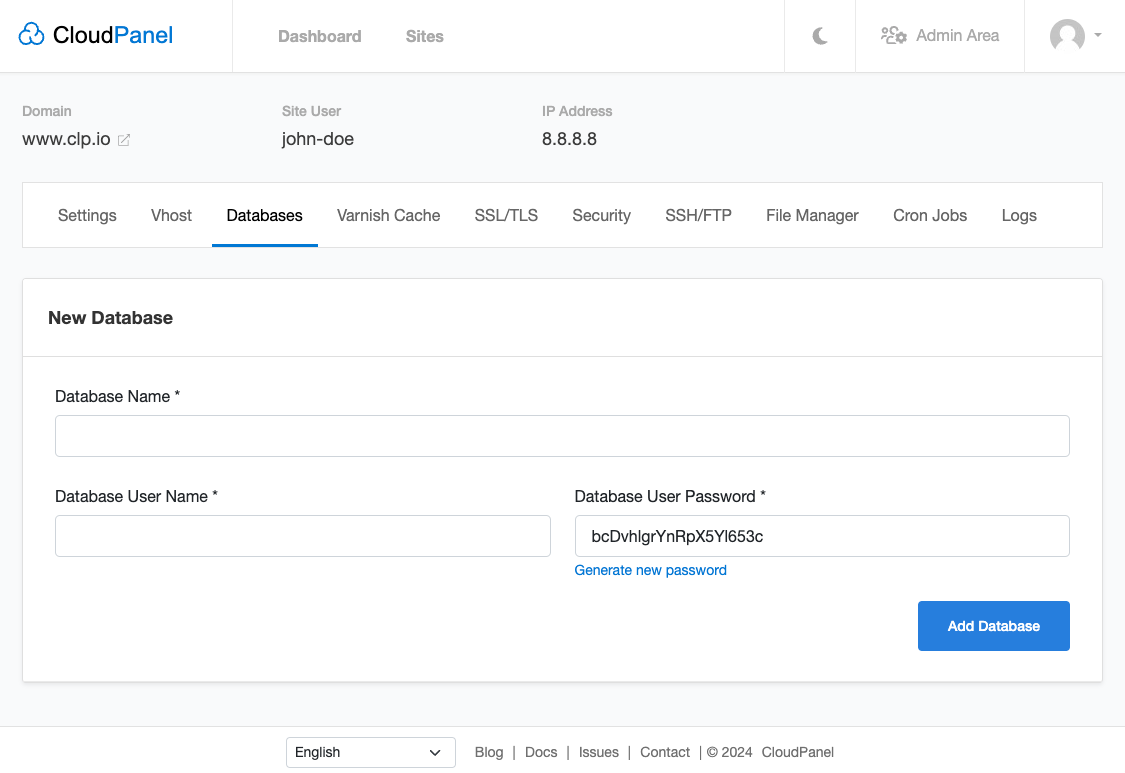Click the Database User Password field
The height and width of the screenshot is (773, 1125).
(x=822, y=535)
